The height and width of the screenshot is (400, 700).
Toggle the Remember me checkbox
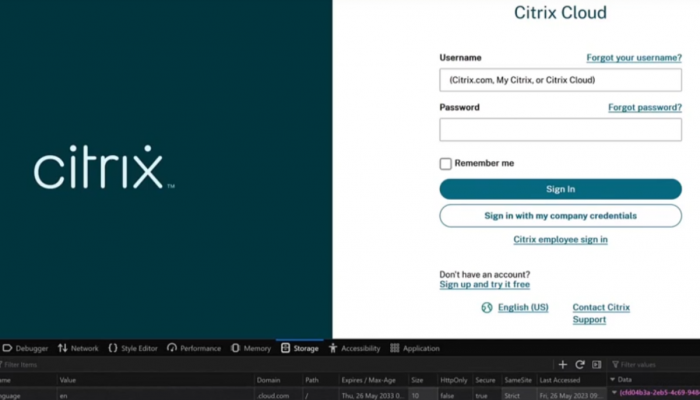446,163
